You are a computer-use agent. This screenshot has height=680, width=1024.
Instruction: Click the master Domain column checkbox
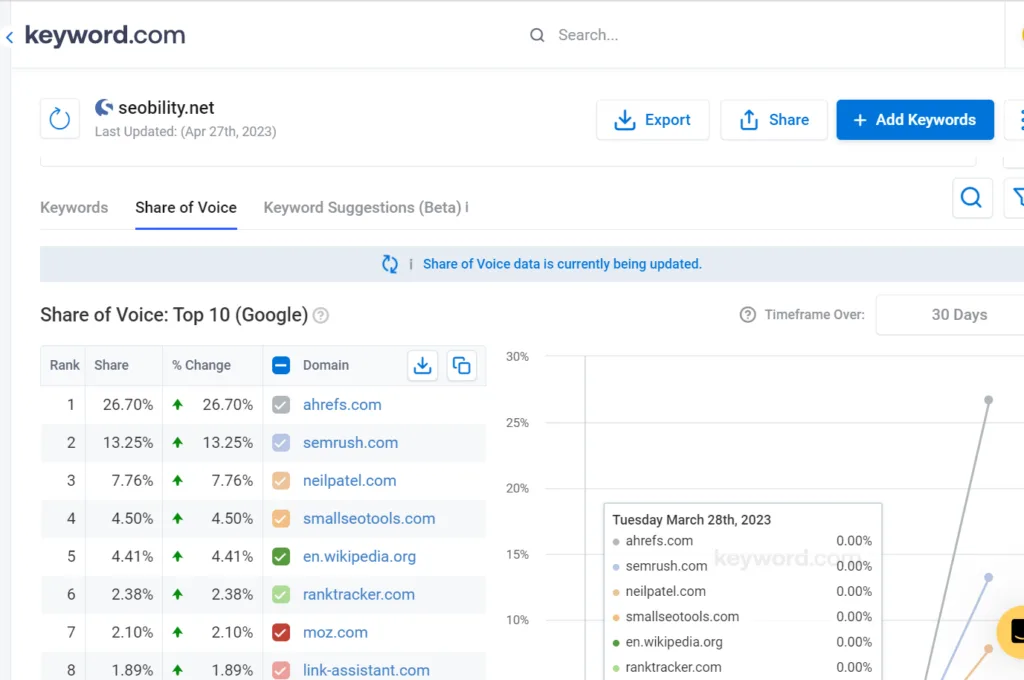(x=280, y=365)
